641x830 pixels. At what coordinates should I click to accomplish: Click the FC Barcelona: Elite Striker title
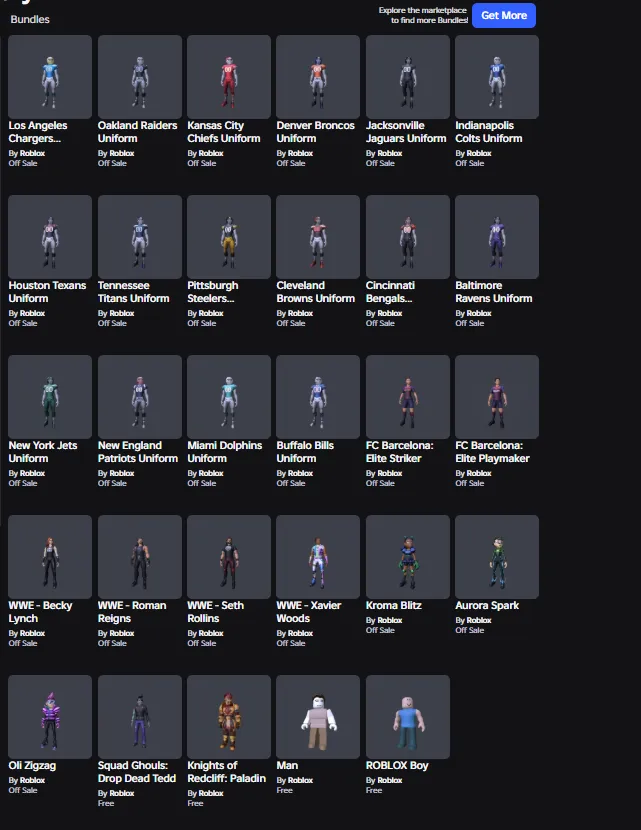[400, 452]
